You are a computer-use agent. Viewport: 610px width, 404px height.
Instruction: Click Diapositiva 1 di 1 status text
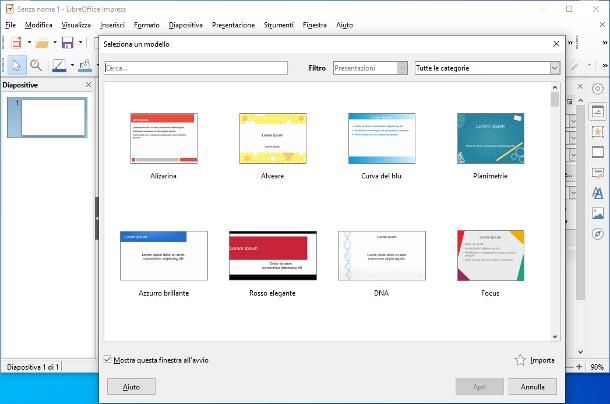tap(33, 367)
